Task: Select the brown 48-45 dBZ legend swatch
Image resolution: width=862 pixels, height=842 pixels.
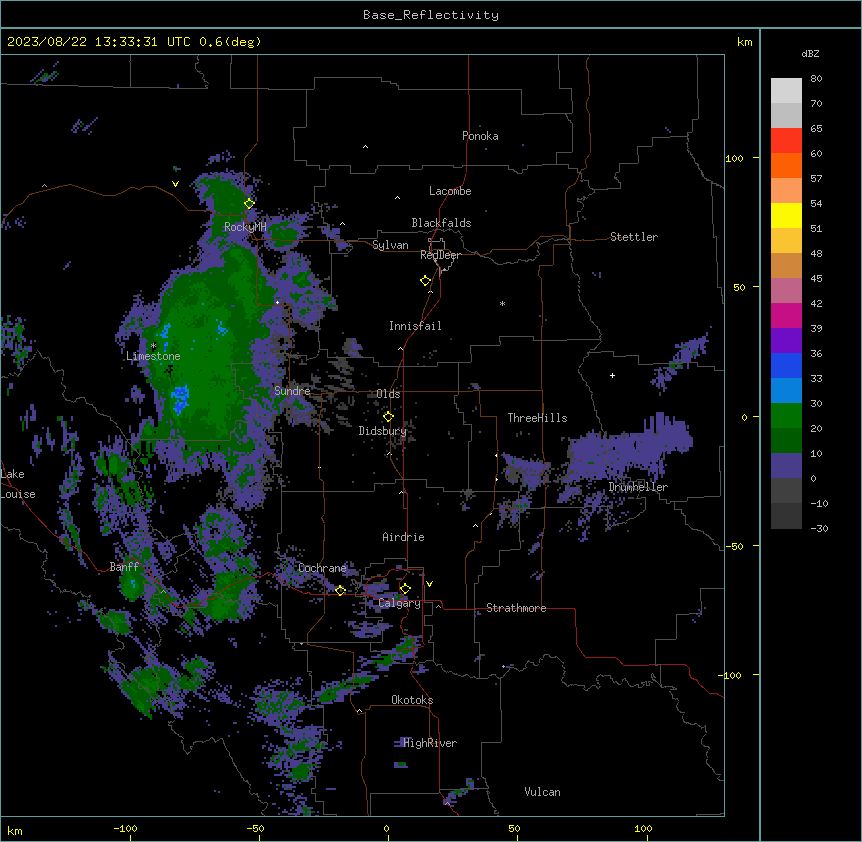Action: point(786,265)
